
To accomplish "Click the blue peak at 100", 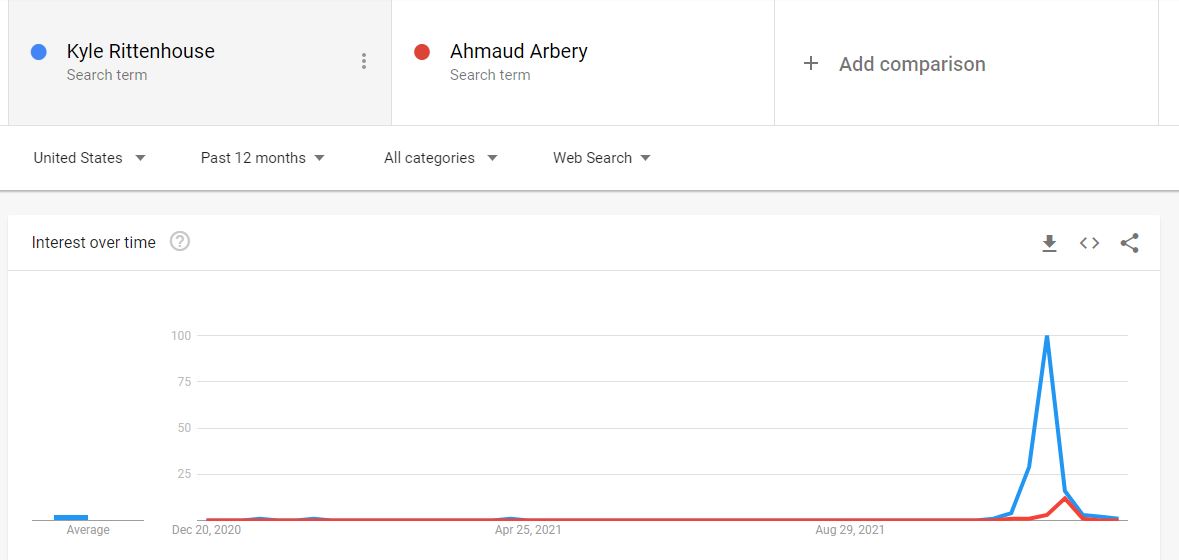I will coord(1047,336).
